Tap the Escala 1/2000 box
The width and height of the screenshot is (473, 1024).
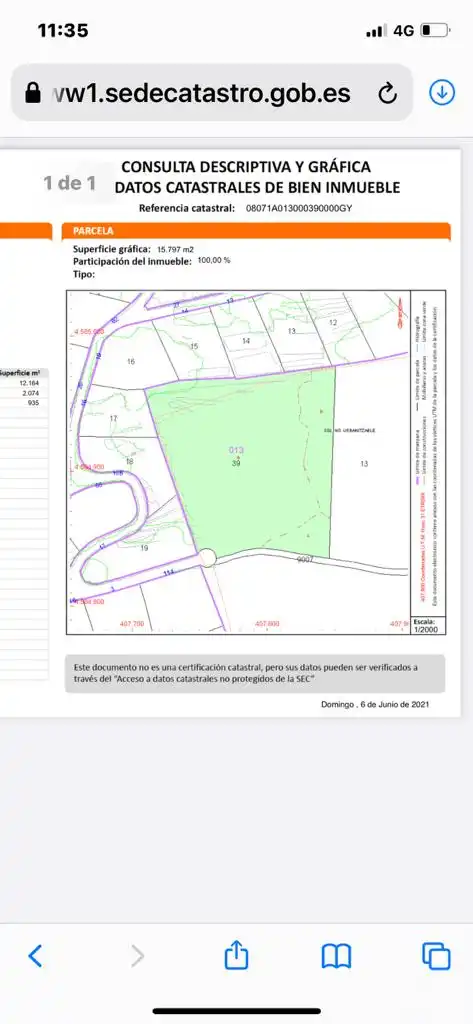(x=427, y=625)
